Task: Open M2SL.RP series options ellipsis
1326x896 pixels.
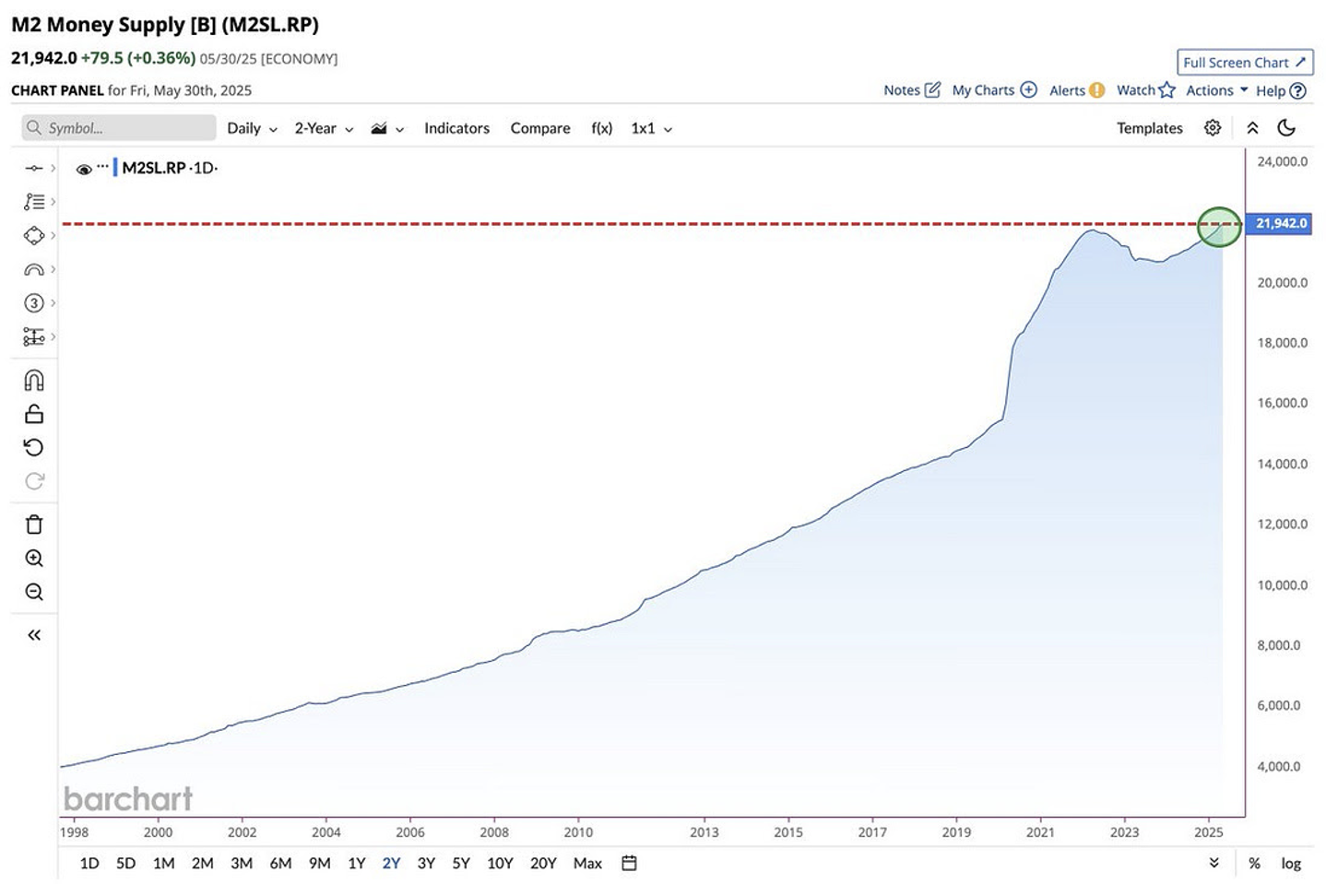Action: [102, 167]
